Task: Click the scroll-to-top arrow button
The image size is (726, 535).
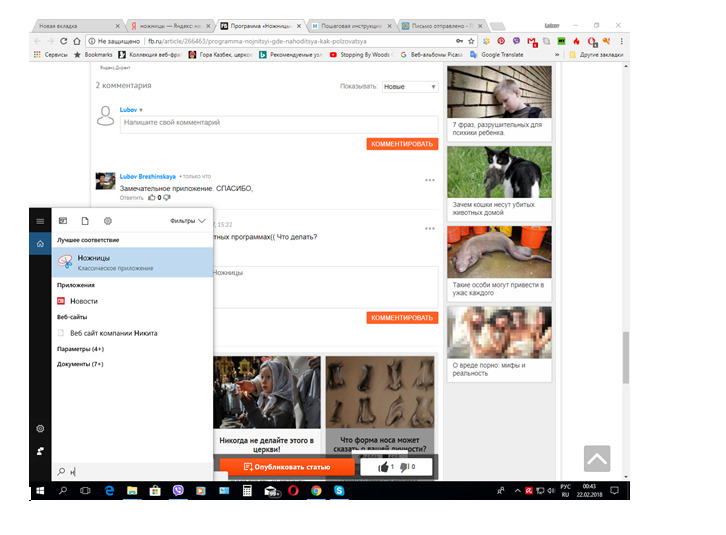Action: pos(597,459)
